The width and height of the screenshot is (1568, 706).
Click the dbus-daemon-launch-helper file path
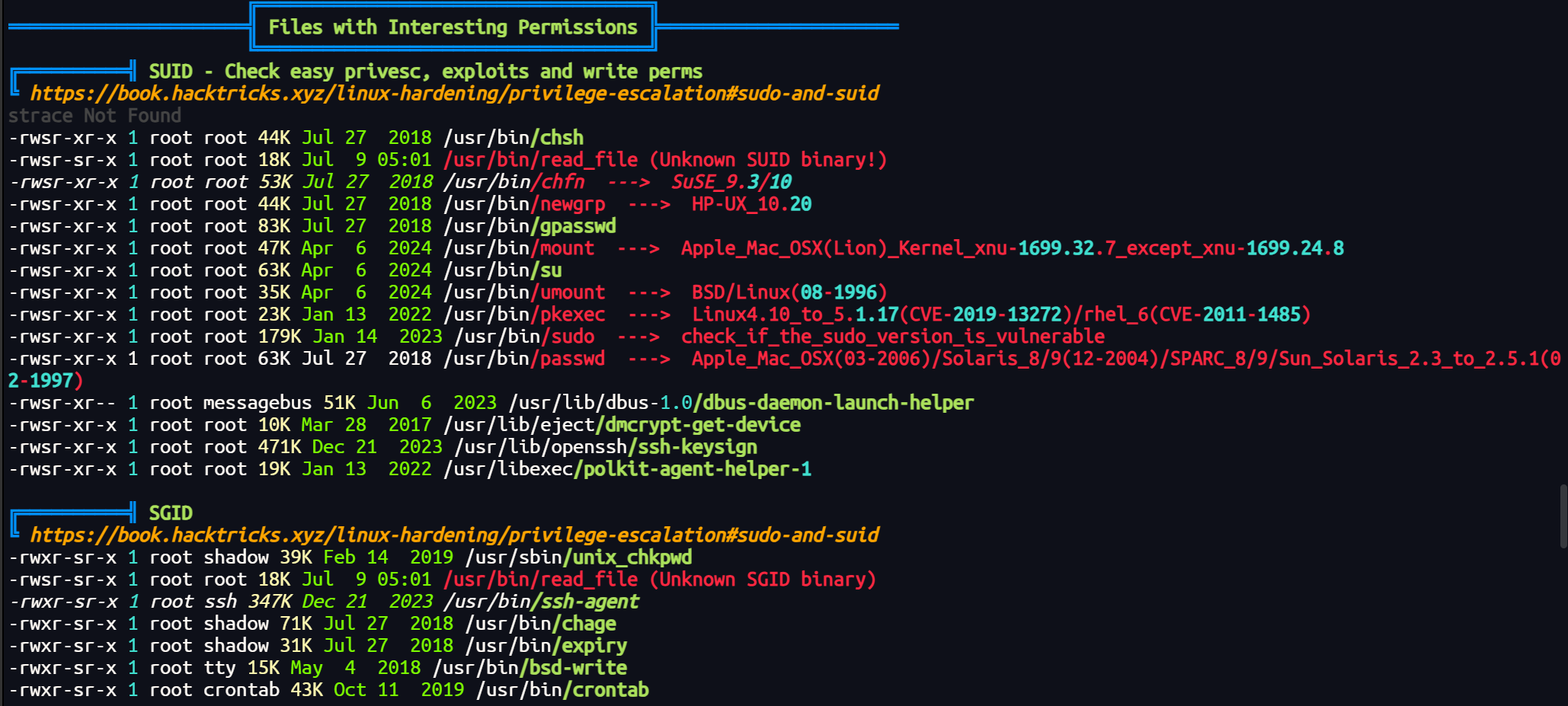tap(741, 403)
